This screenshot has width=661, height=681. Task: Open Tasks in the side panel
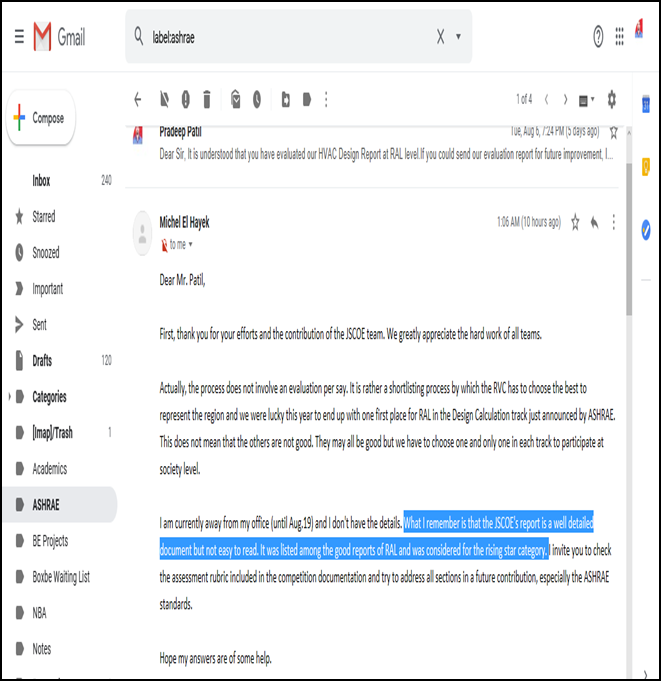tap(646, 230)
